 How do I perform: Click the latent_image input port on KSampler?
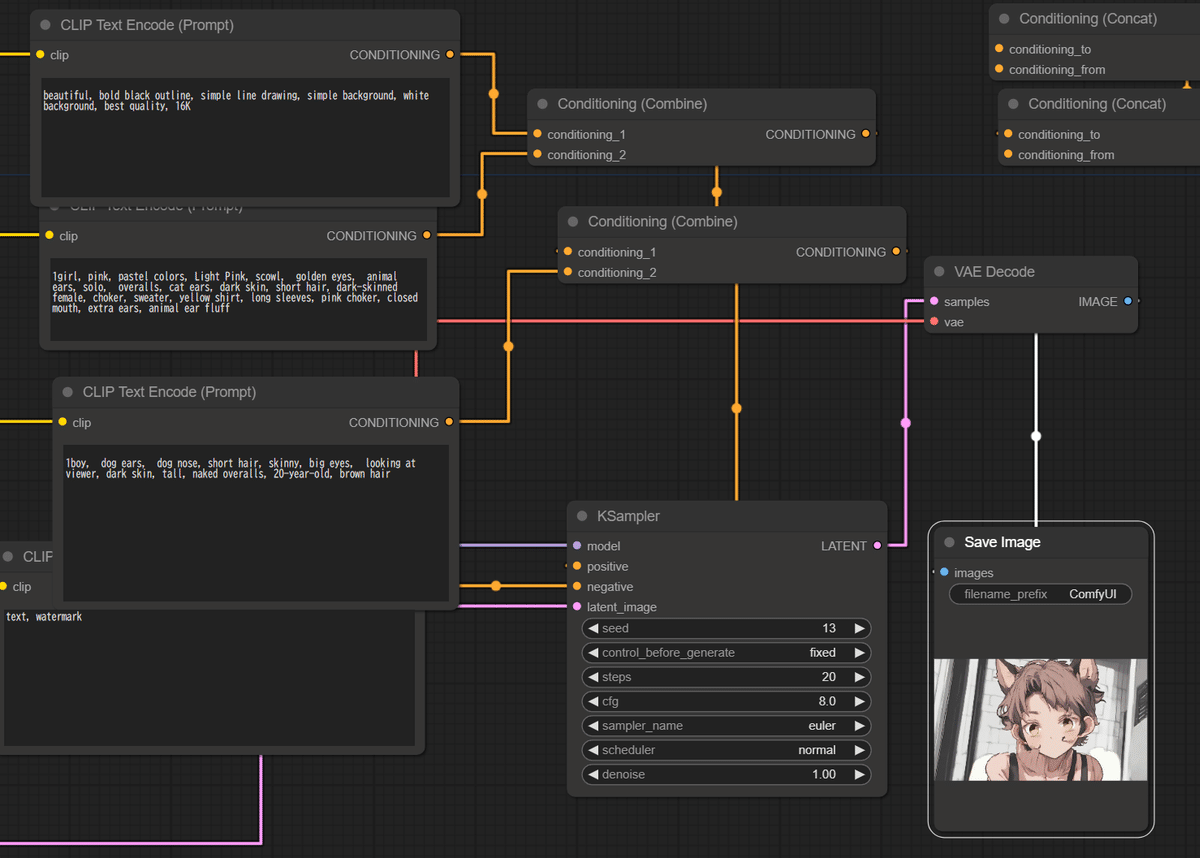coord(577,607)
